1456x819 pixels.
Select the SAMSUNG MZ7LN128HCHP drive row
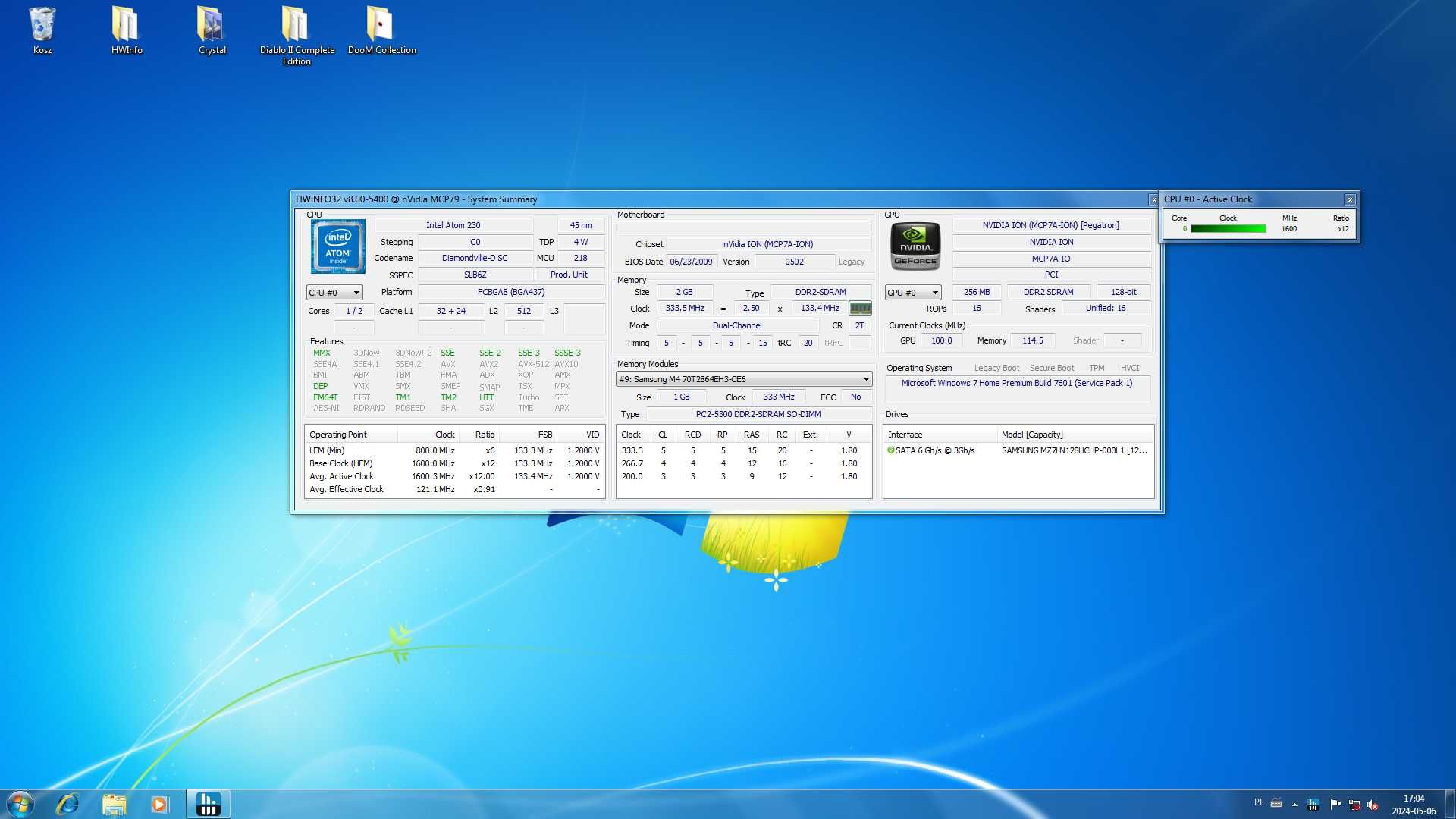[1018, 450]
